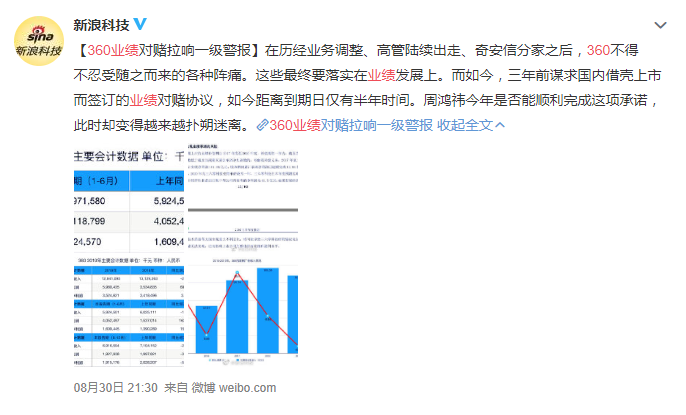This screenshot has height=415, width=686.
Task: Click the red 360 keyword before 不得
Action: pos(598,50)
